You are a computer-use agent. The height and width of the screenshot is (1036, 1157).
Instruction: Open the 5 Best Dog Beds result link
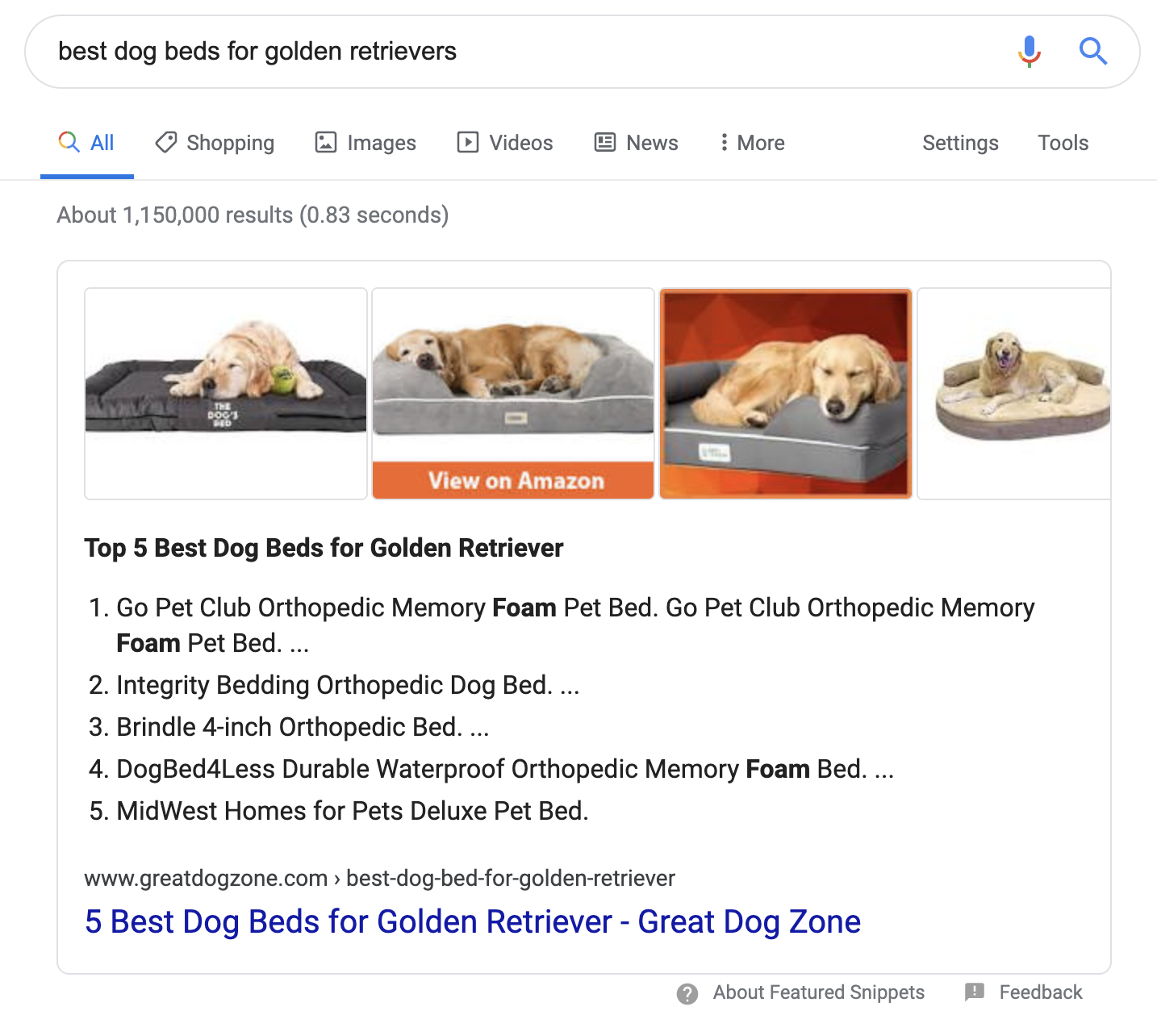[473, 921]
